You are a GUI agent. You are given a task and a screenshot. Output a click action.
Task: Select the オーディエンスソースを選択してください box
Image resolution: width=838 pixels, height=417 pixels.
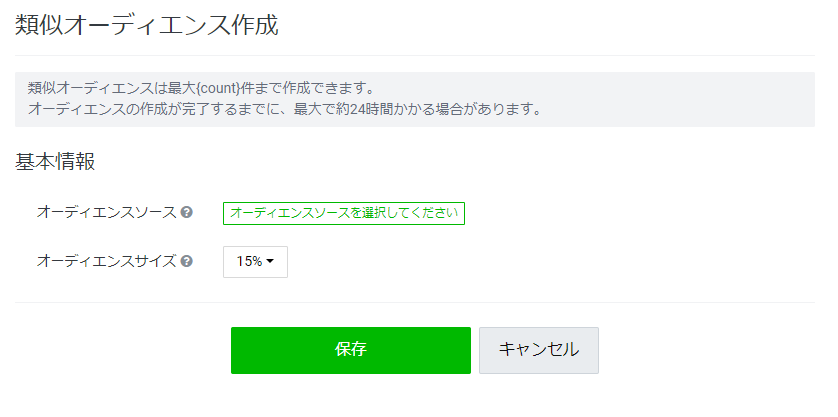(x=344, y=213)
